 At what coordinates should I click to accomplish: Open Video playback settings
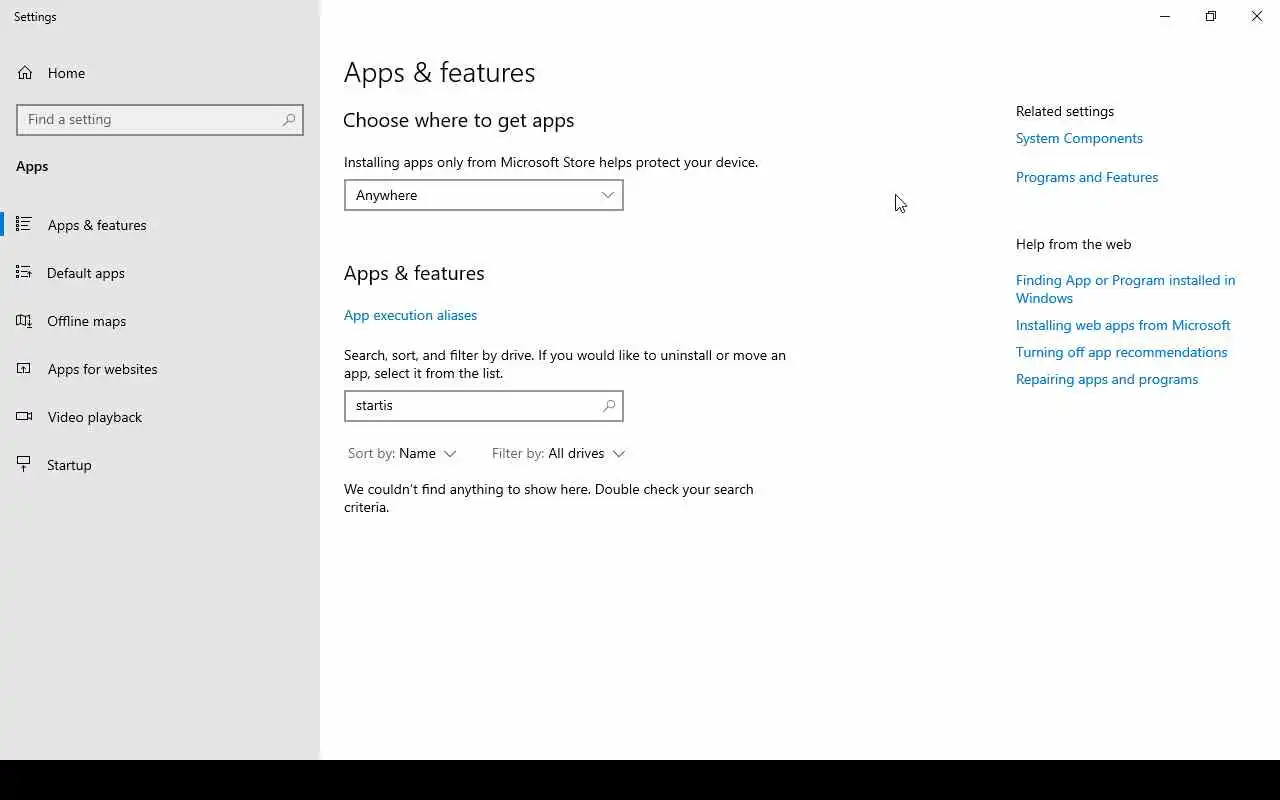point(160,417)
